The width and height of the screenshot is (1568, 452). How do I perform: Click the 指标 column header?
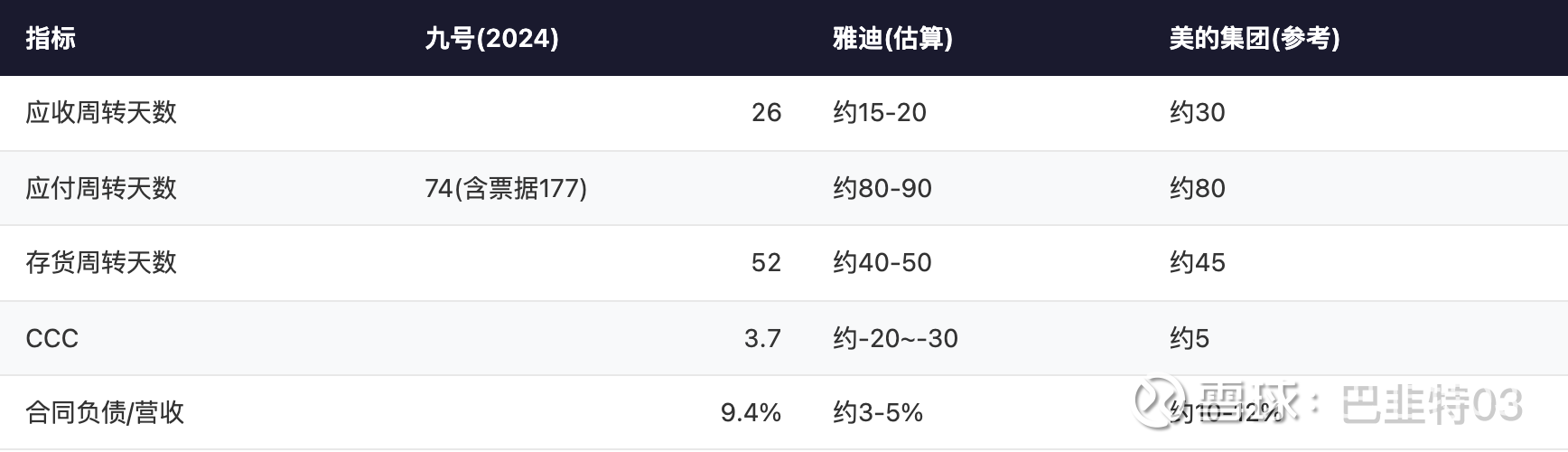51,38
